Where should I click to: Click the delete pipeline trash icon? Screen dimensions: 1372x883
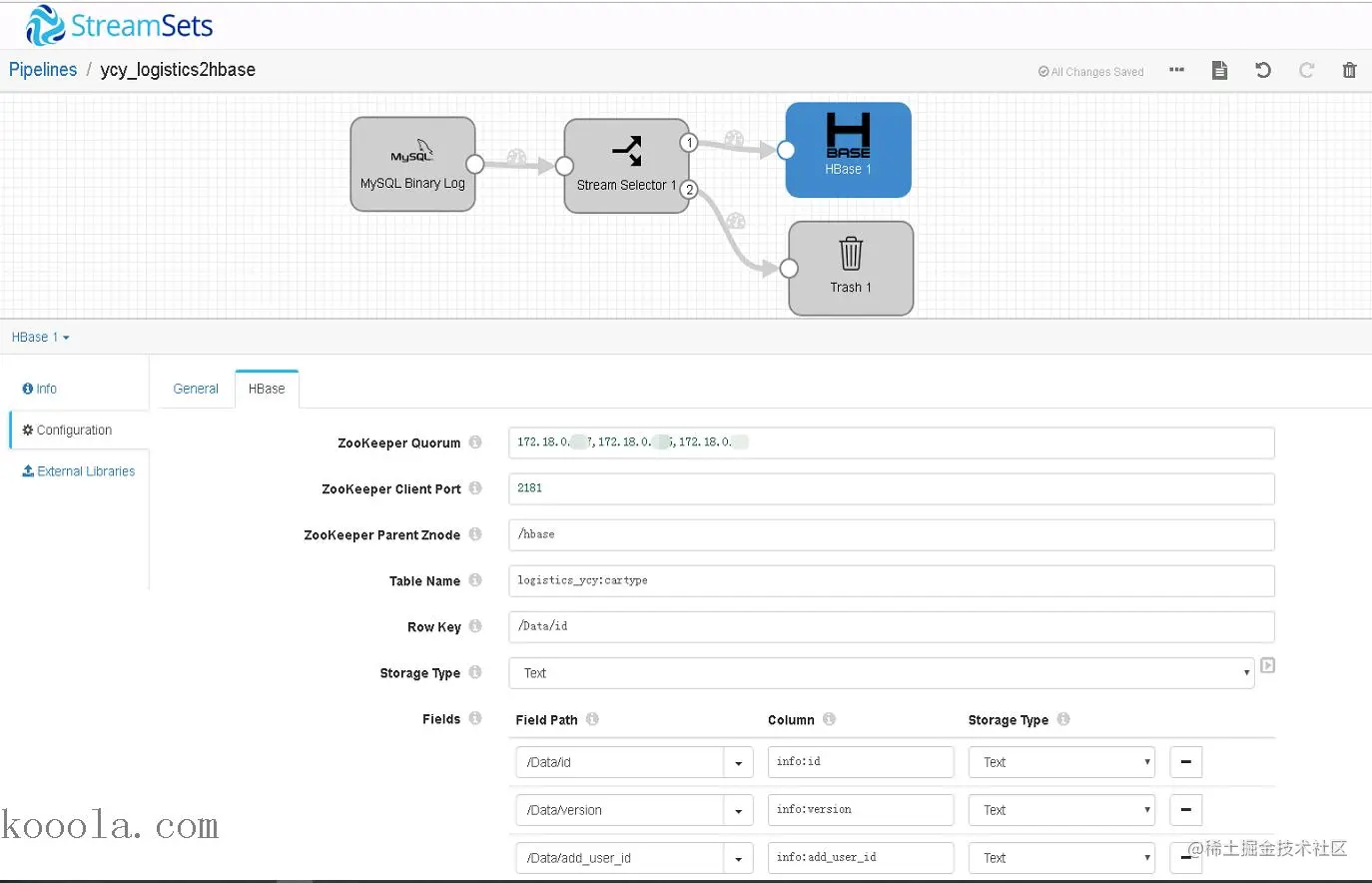point(1349,70)
